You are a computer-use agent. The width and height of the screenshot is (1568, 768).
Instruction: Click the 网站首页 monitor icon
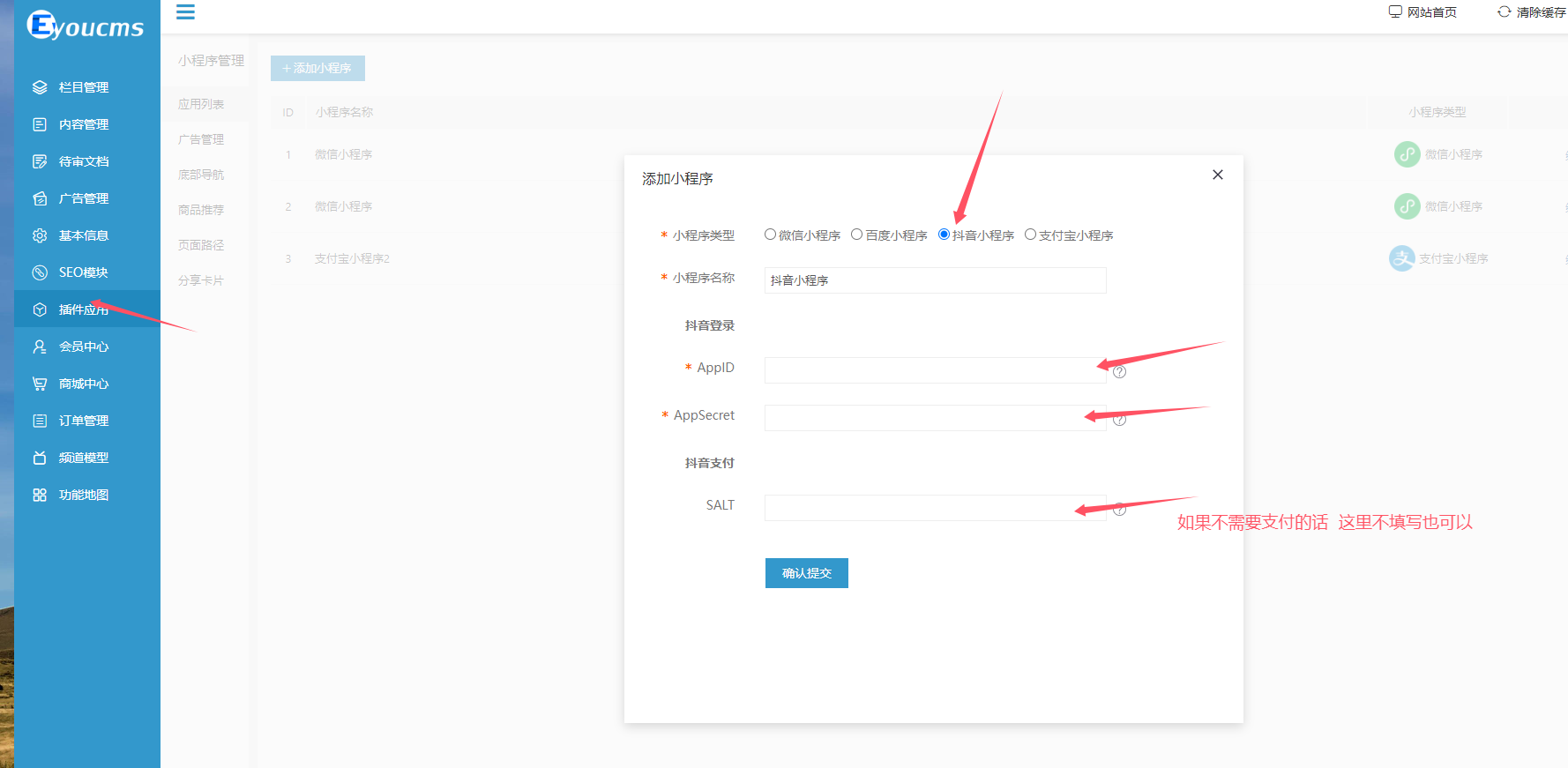(x=1395, y=11)
